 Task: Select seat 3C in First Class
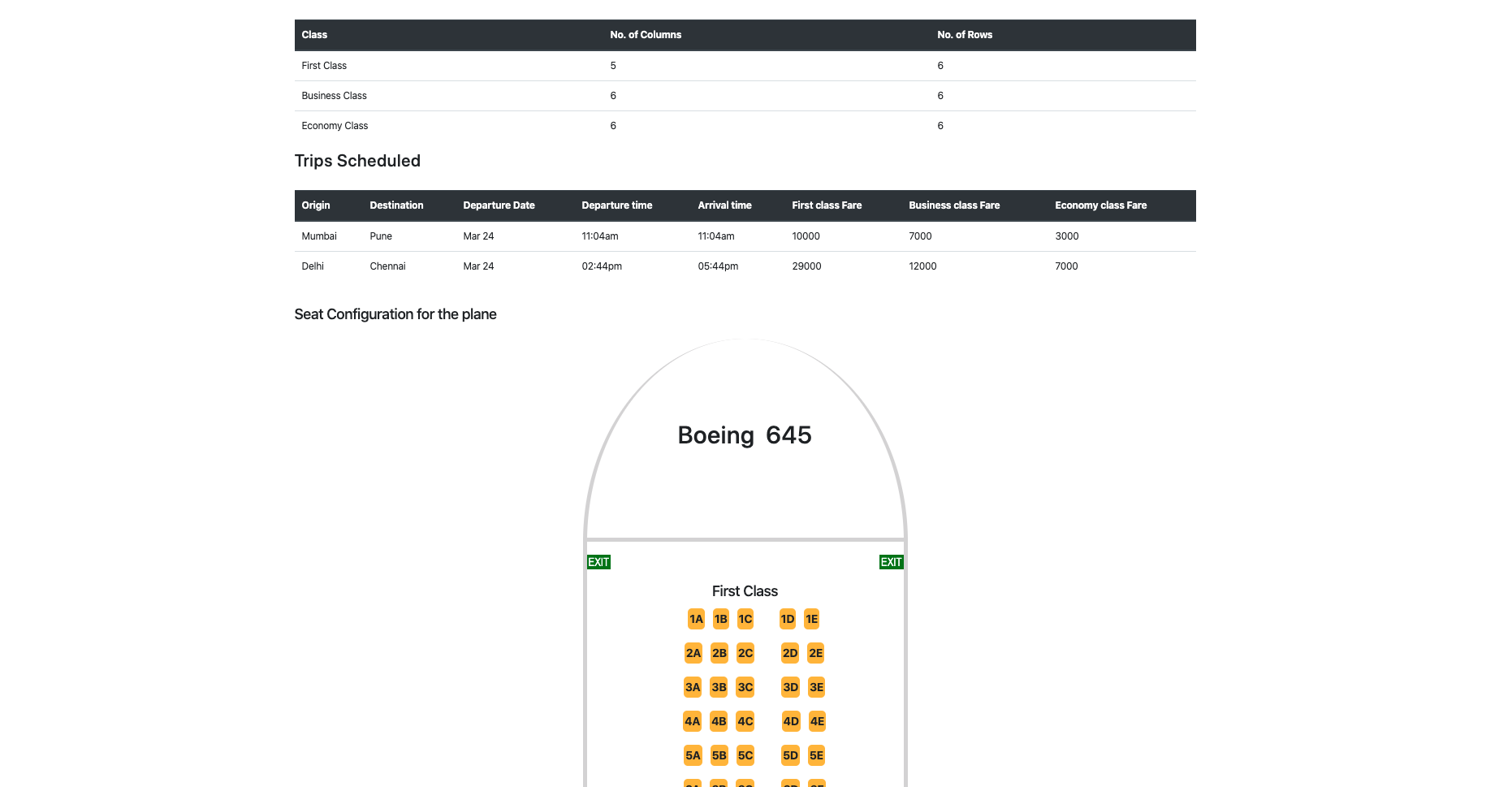745,687
